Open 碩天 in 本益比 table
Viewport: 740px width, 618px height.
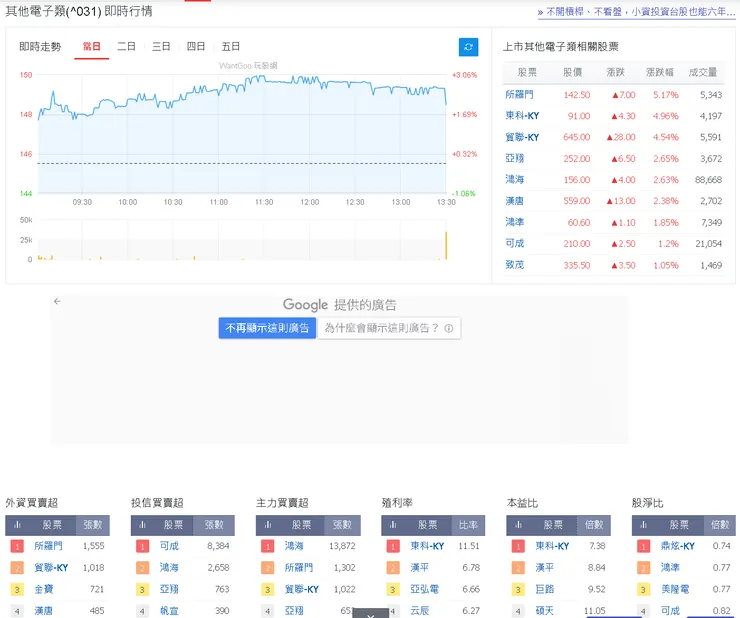point(545,611)
